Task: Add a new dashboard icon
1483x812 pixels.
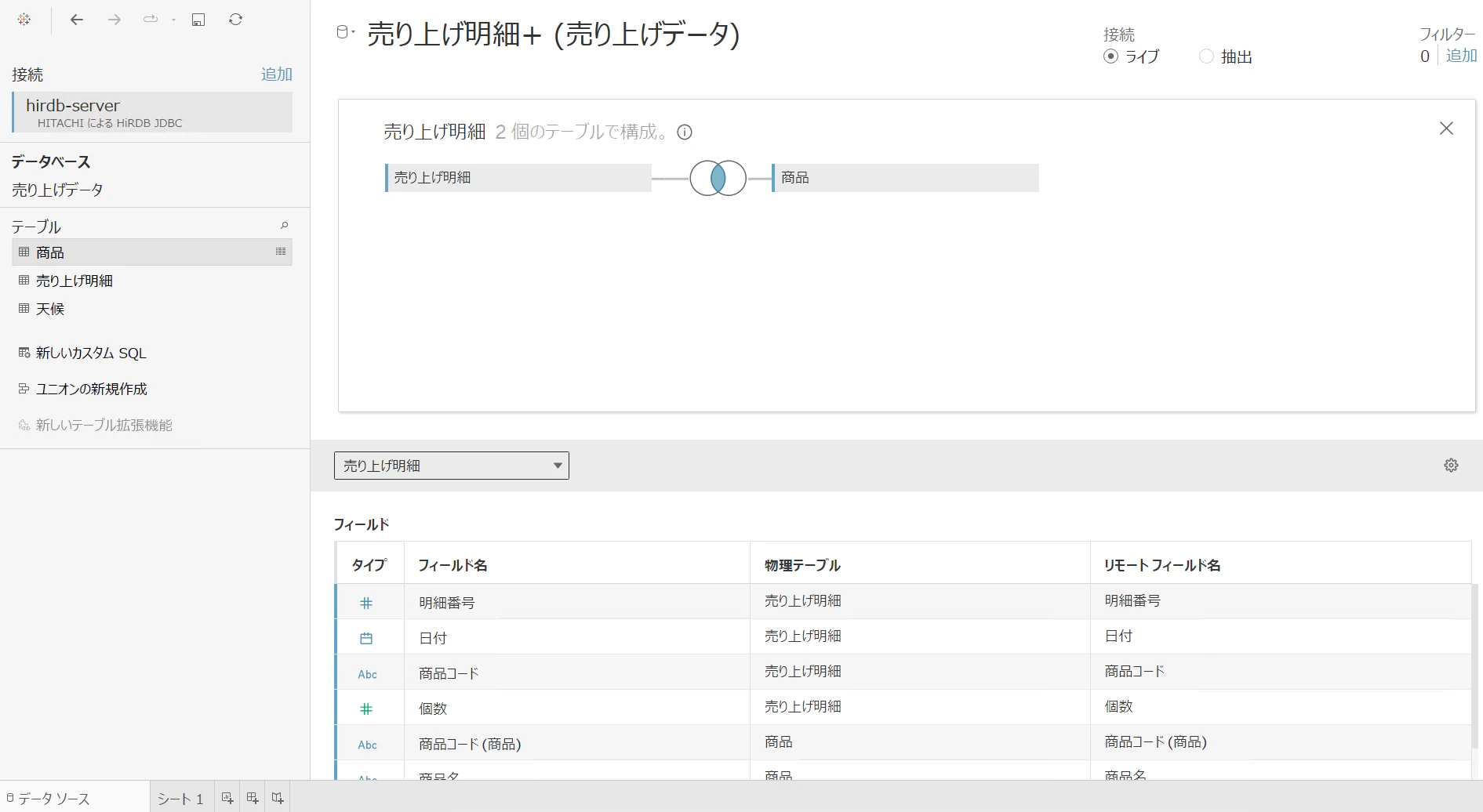Action: point(253,798)
